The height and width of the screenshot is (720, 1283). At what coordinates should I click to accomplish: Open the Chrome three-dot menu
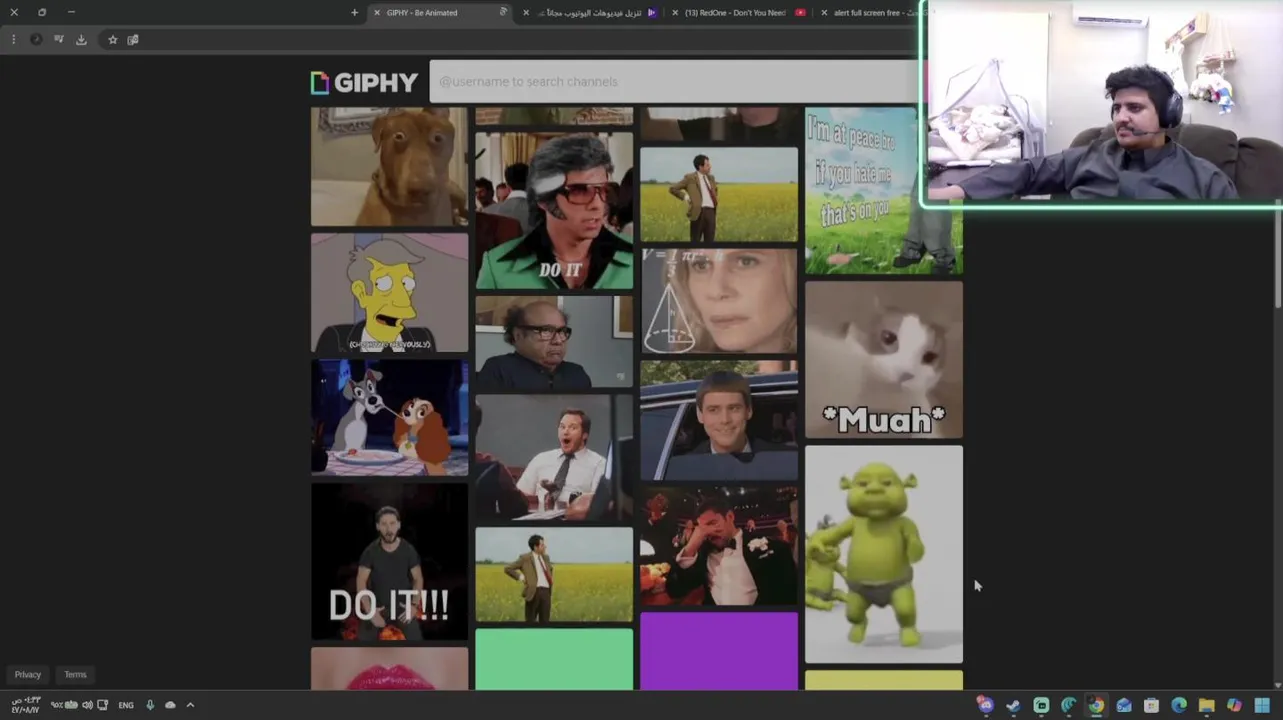click(x=13, y=39)
